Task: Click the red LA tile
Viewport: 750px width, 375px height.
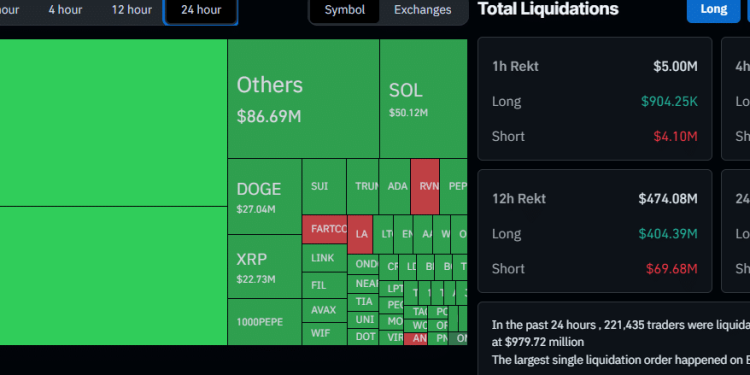Action: point(360,234)
